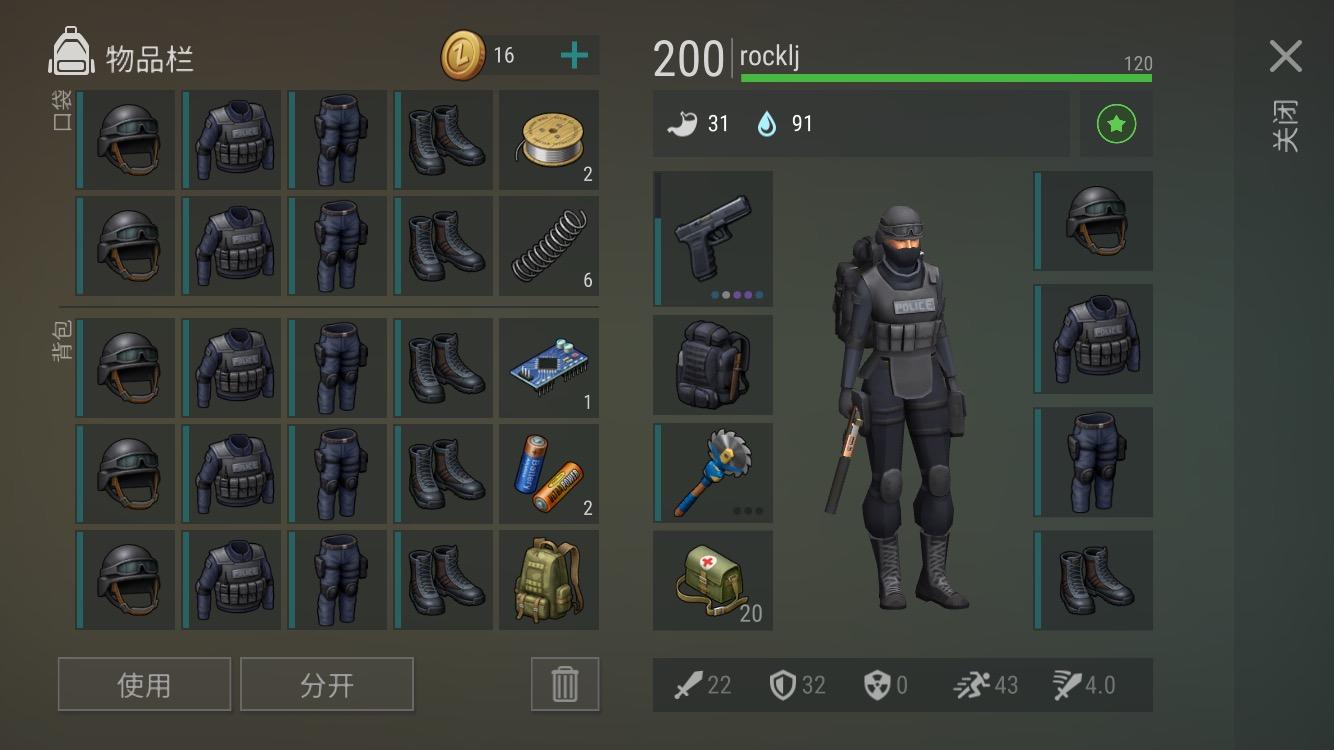This screenshot has height=750, width=1334.
Task: Tap the equipped pistol weapon slot
Action: (x=713, y=238)
